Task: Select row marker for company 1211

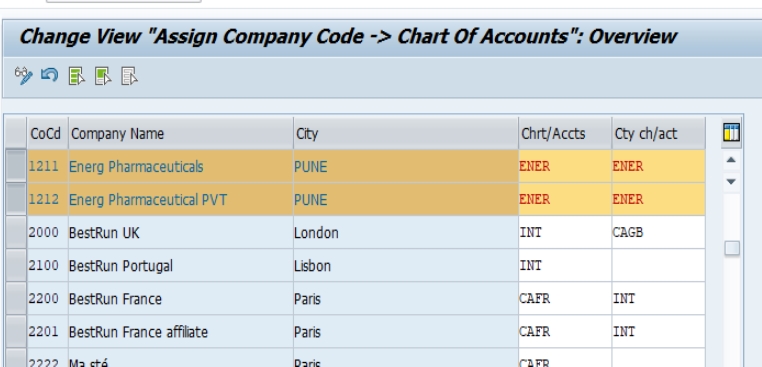Action: tap(16, 166)
